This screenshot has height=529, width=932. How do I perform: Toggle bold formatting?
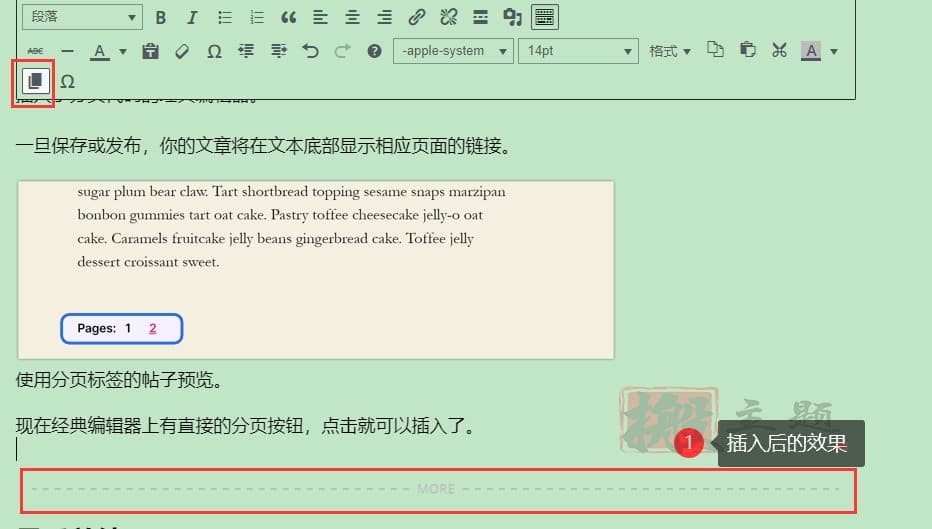160,17
